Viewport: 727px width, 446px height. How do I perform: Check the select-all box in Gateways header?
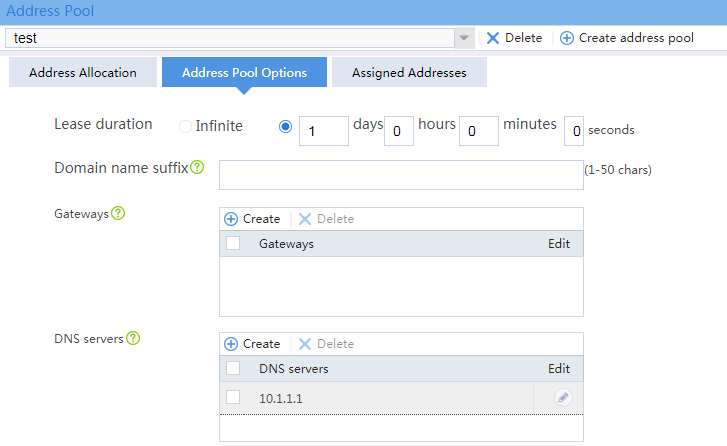[x=233, y=243]
